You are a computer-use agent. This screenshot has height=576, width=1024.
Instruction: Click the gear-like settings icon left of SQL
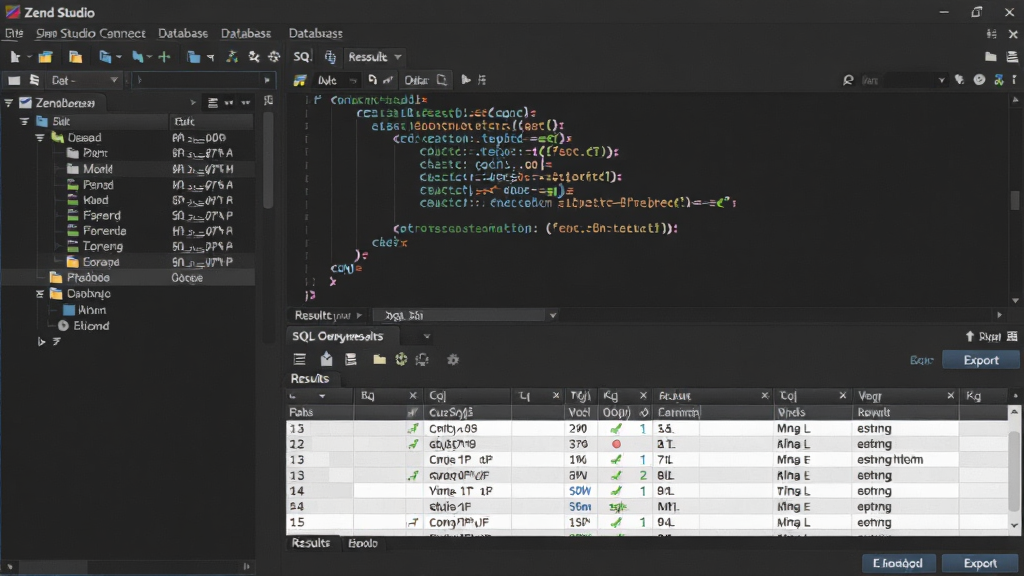point(274,57)
